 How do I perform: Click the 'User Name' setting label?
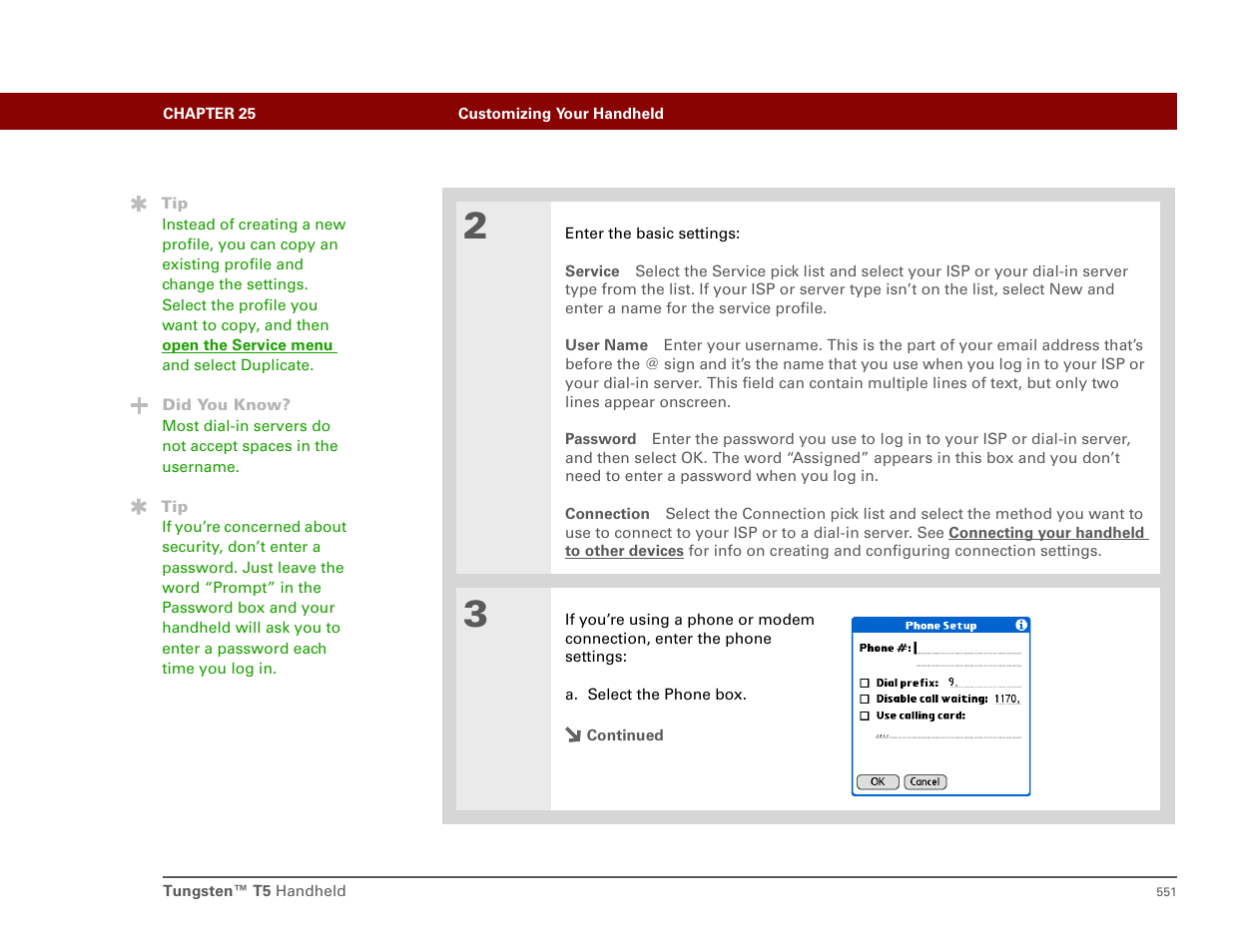[606, 345]
